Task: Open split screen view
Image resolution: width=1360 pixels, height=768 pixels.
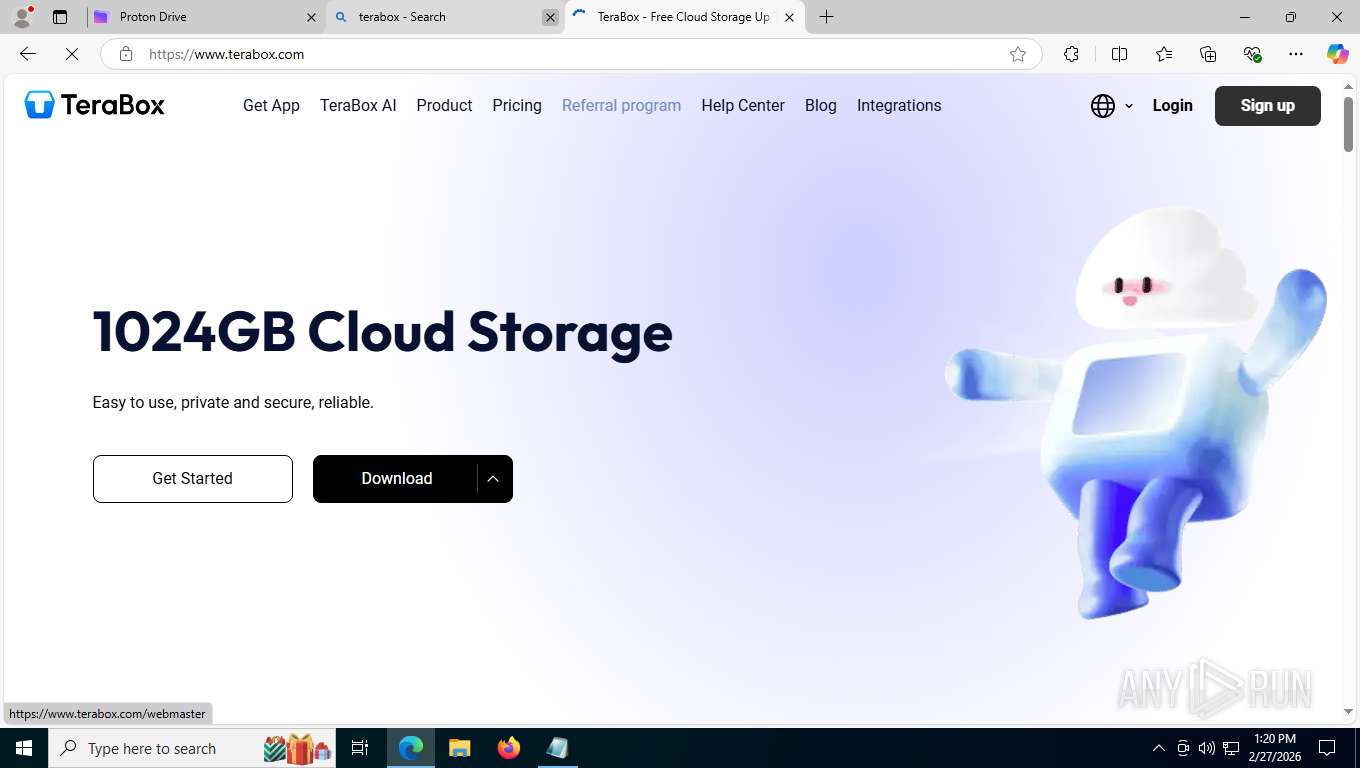Action: (x=1119, y=54)
